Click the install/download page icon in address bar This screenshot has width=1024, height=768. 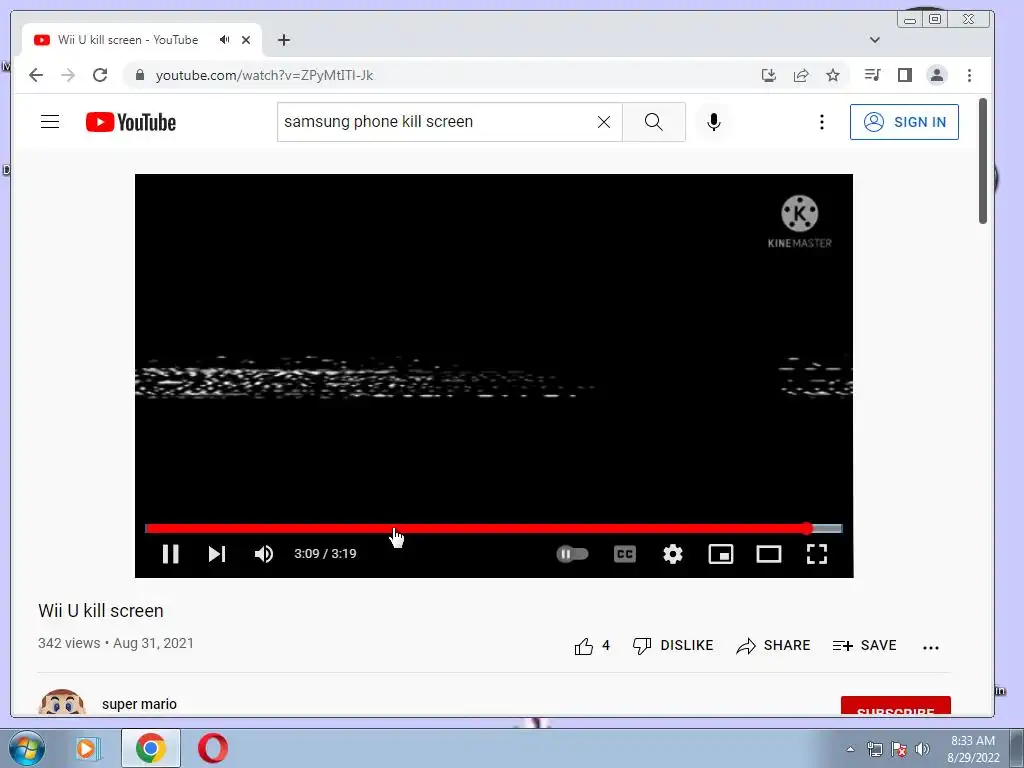(x=769, y=75)
